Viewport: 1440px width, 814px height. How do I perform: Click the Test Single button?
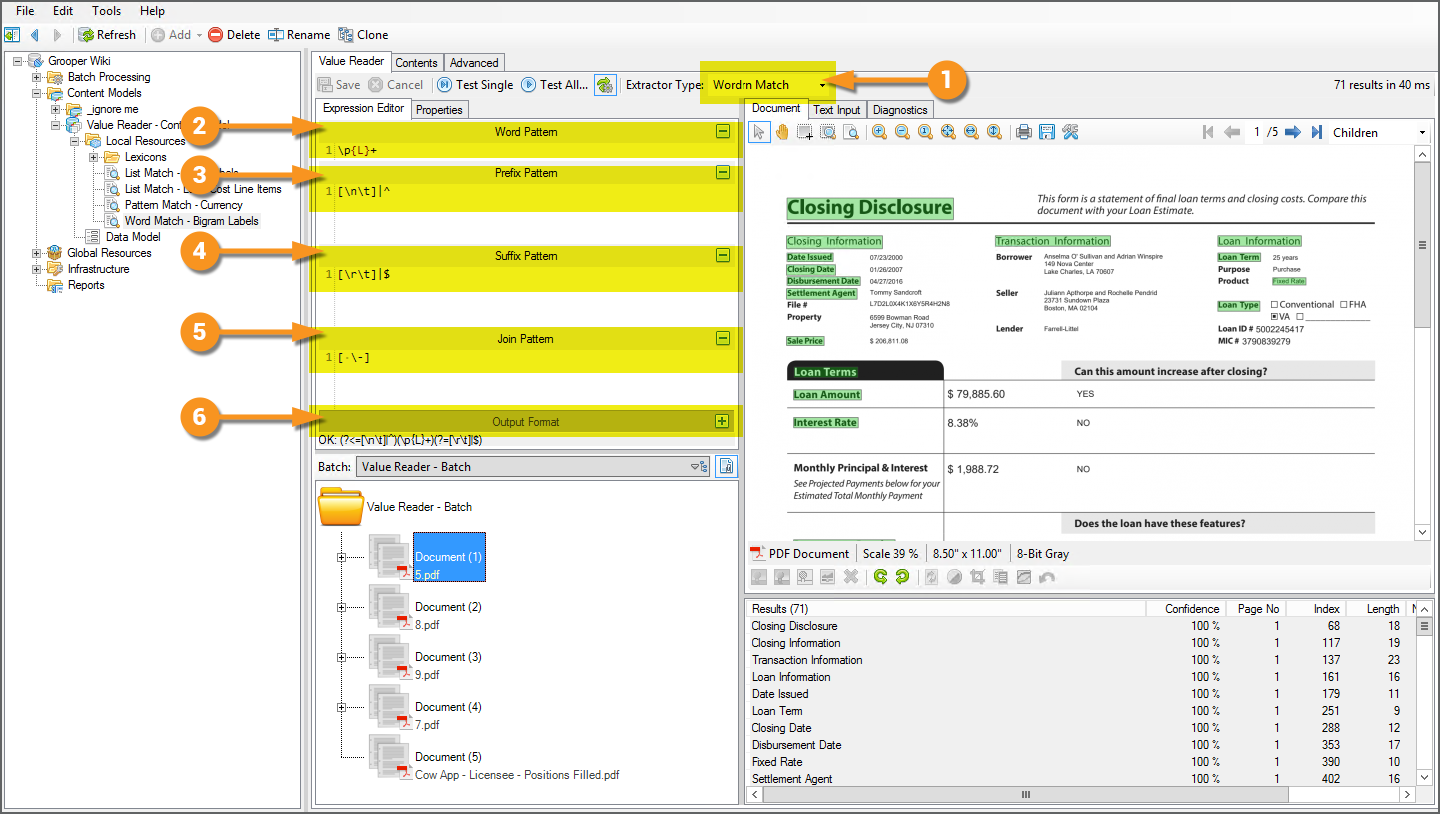473,85
